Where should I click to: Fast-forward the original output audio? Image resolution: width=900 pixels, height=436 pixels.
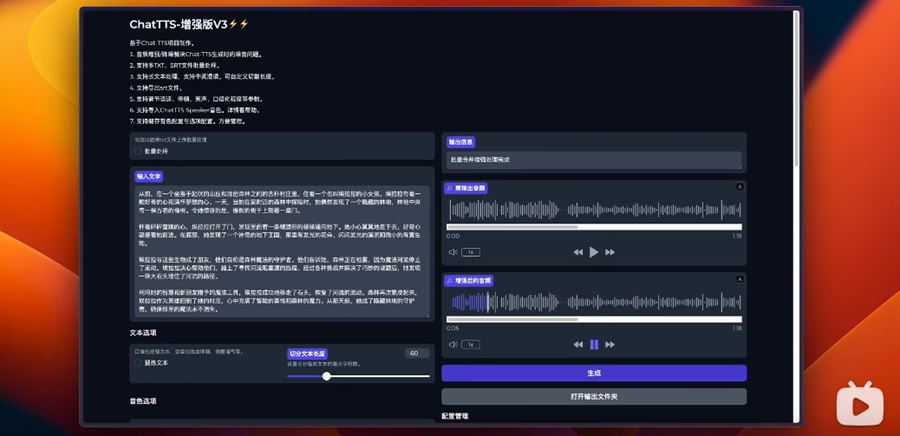click(610, 252)
